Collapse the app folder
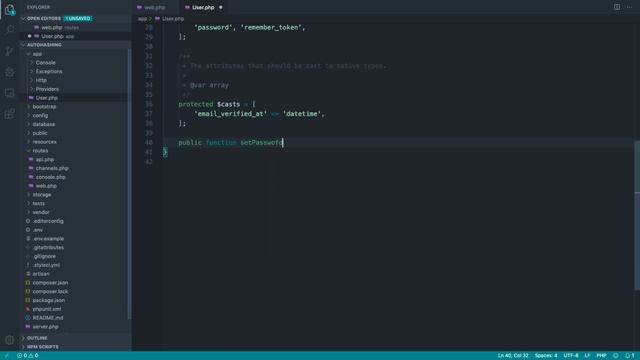 76,54
